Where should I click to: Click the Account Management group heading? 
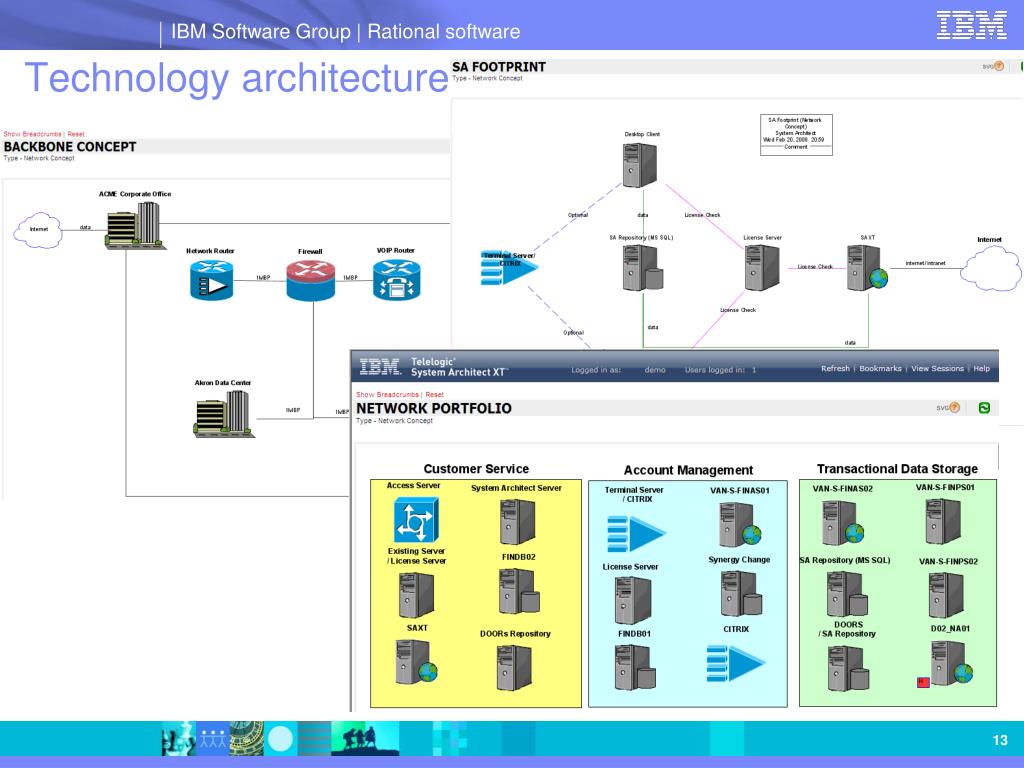pyautogui.click(x=688, y=470)
